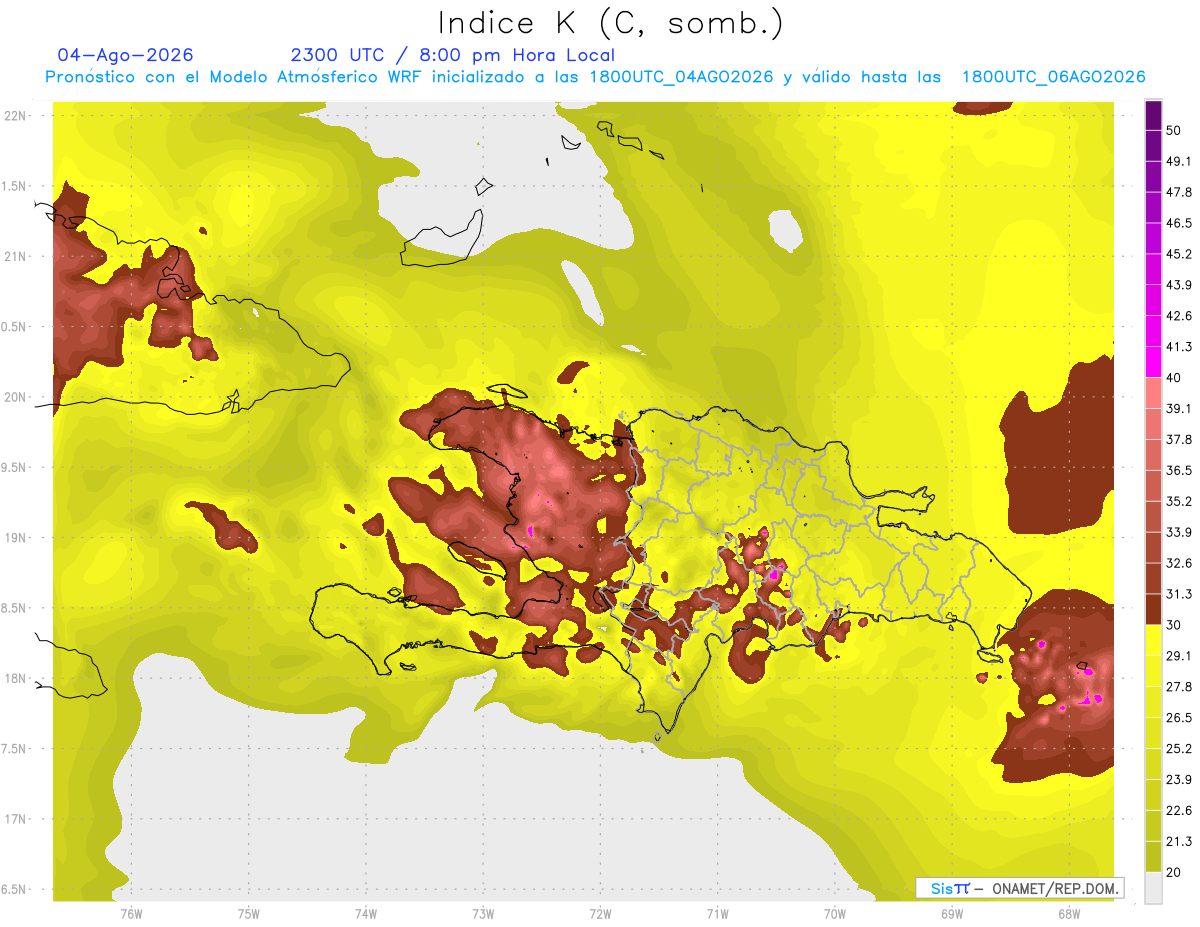Viewport: 1200px width, 927px height.
Task: Click the 68W longitude label
Action: 1069,913
